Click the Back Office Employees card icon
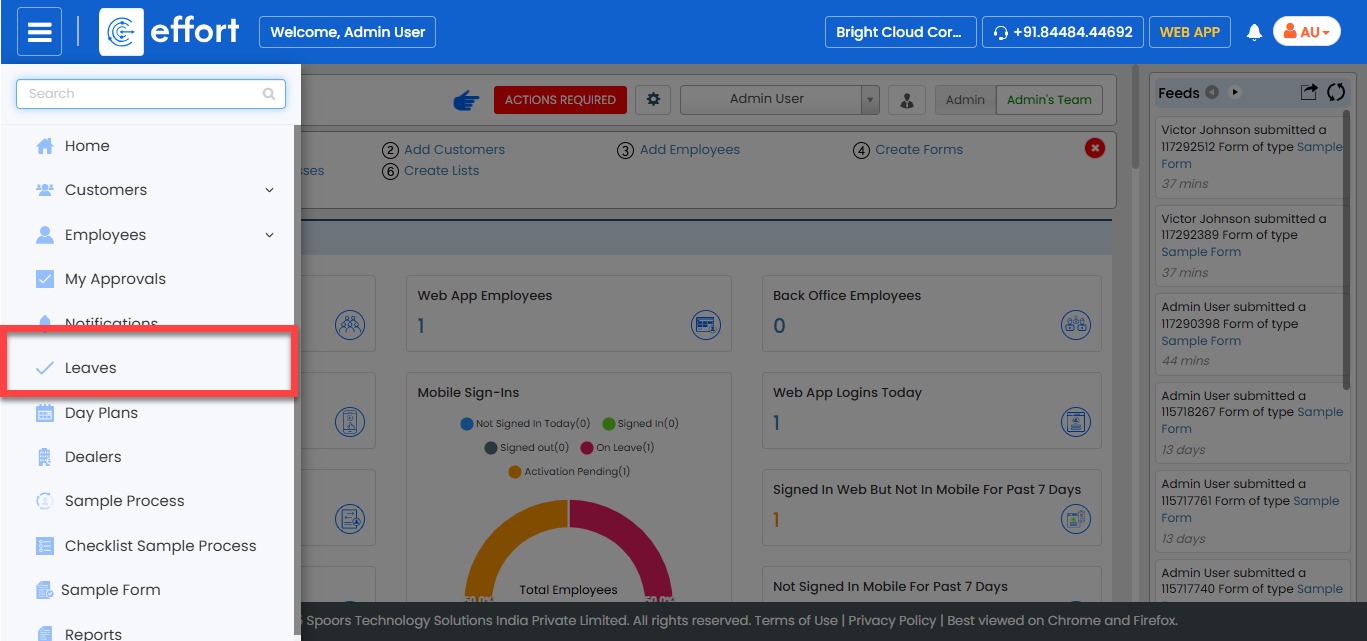The width and height of the screenshot is (1367, 641). coord(1075,324)
